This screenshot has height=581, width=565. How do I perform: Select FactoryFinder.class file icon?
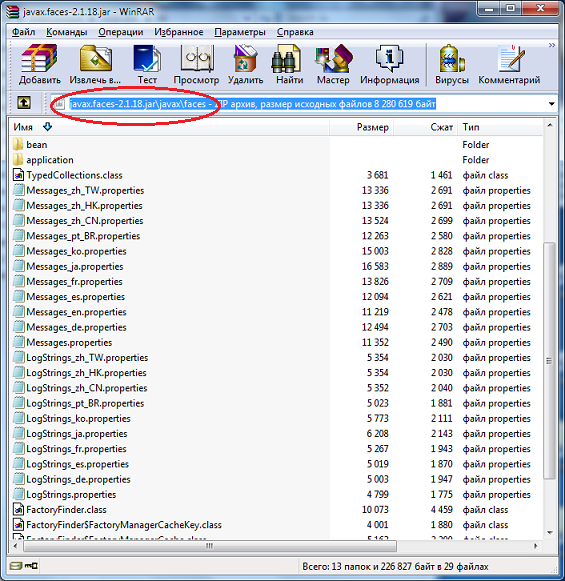click(x=18, y=509)
